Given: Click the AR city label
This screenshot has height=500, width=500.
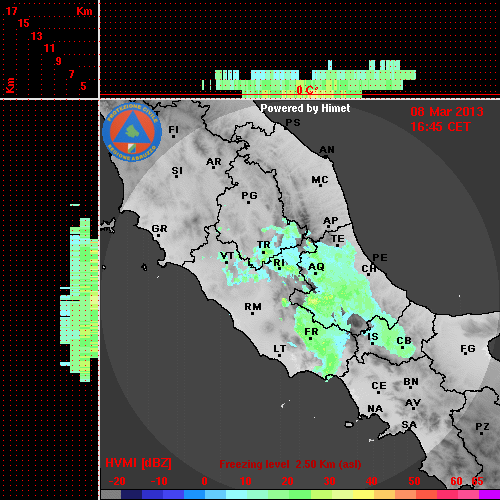Looking at the screenshot, I should [x=214, y=162].
